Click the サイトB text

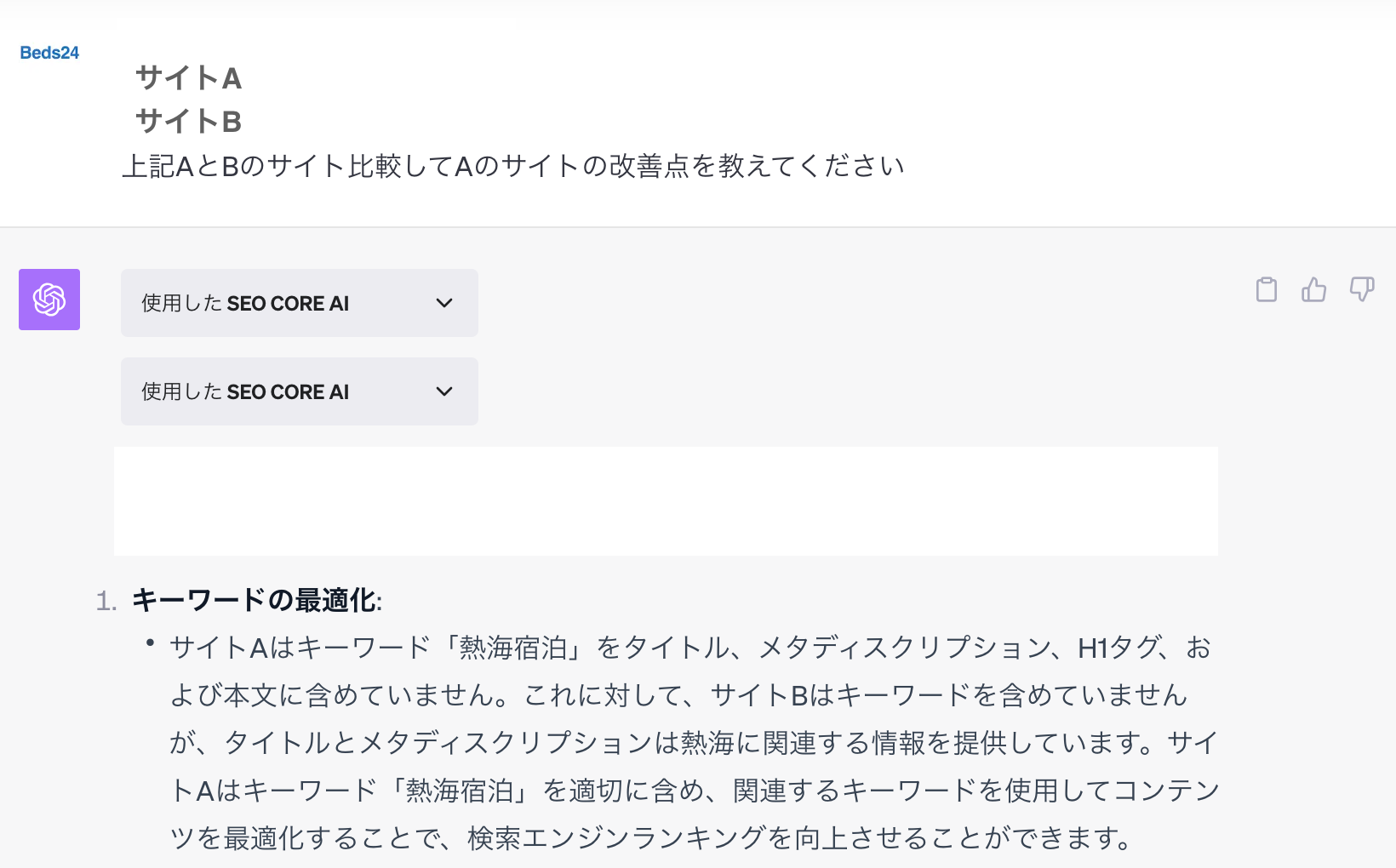tap(188, 122)
